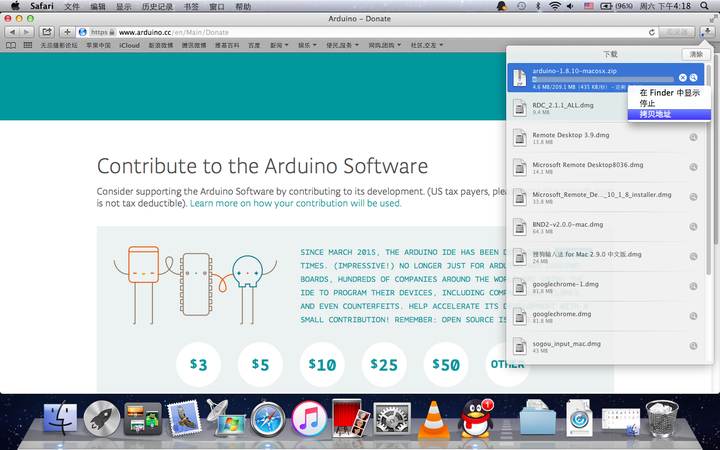The width and height of the screenshot is (720, 450).
Task: Select the $3 donation amount
Action: (x=198, y=365)
